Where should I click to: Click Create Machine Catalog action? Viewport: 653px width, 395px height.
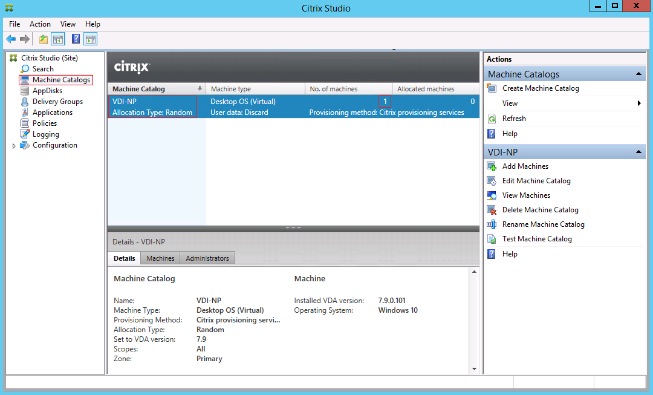point(541,88)
